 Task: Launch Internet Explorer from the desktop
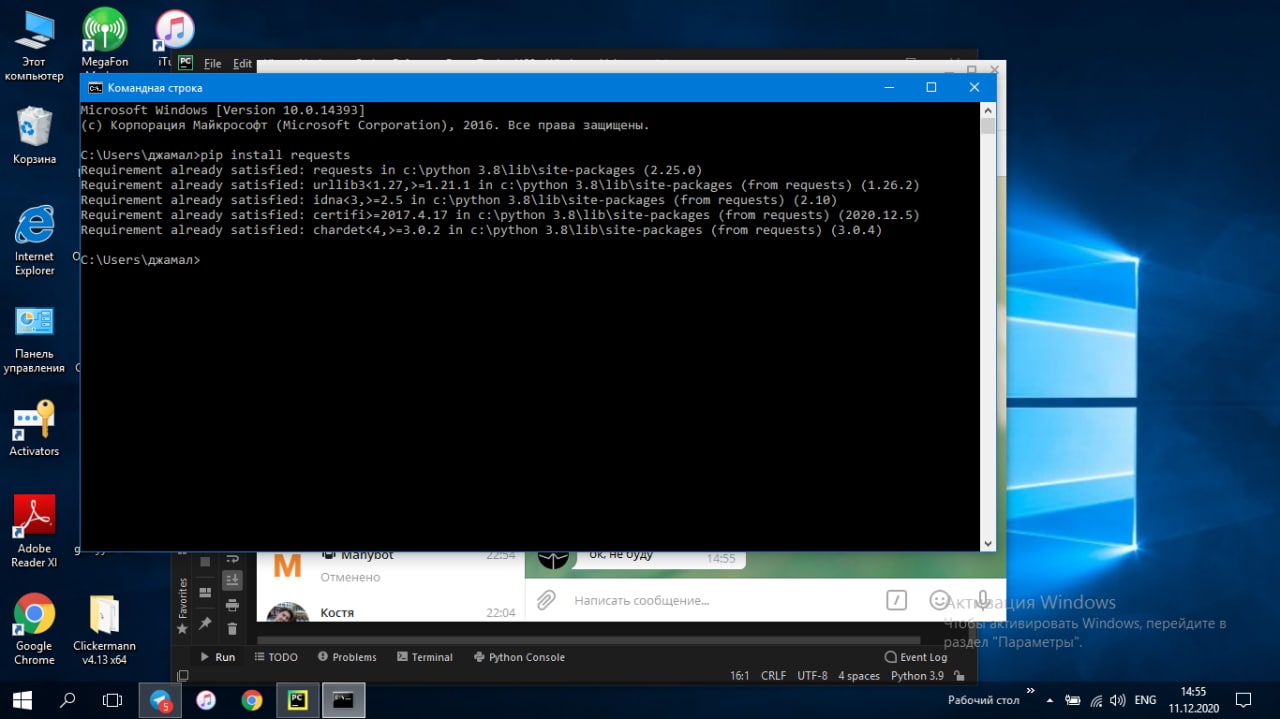[x=34, y=240]
